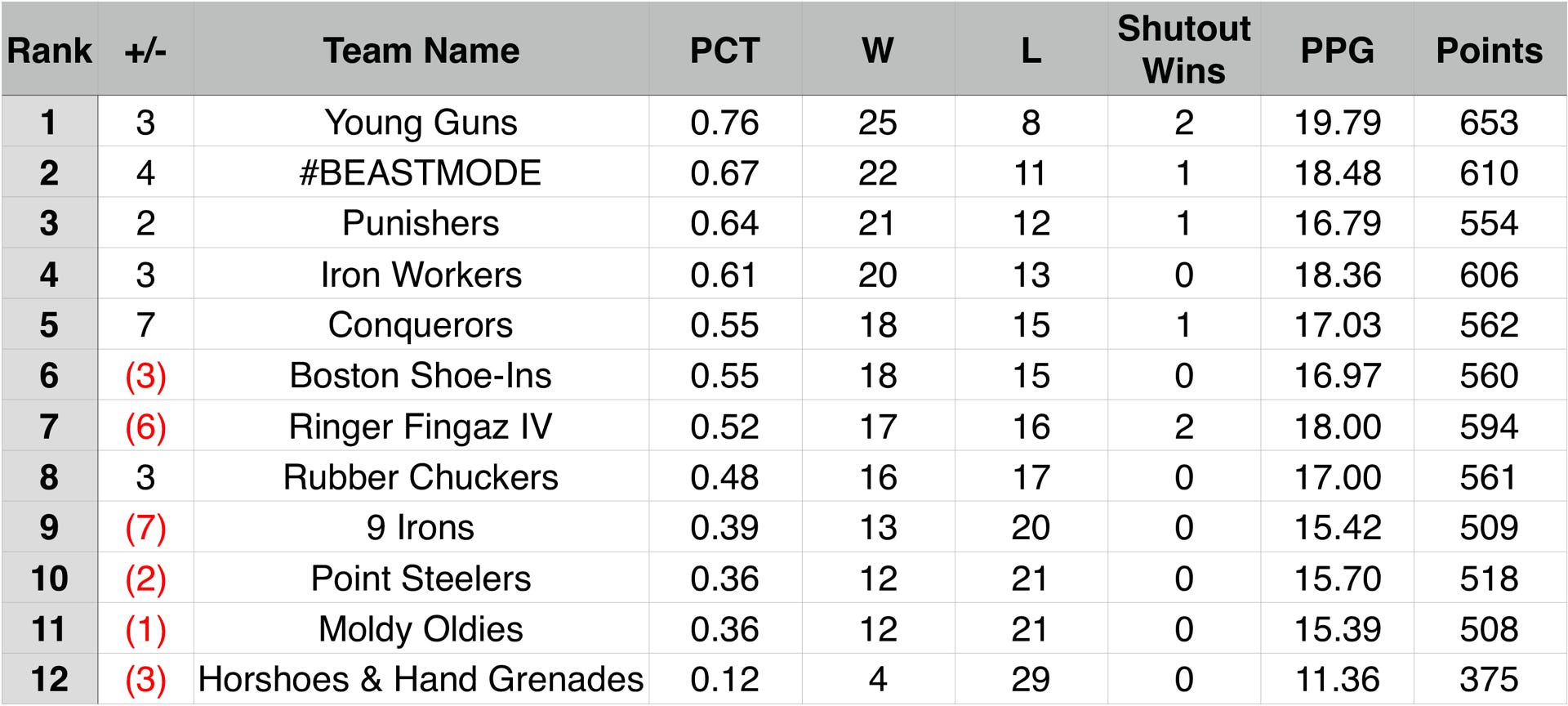
Task: Select the 653 points cell
Action: (x=1489, y=123)
